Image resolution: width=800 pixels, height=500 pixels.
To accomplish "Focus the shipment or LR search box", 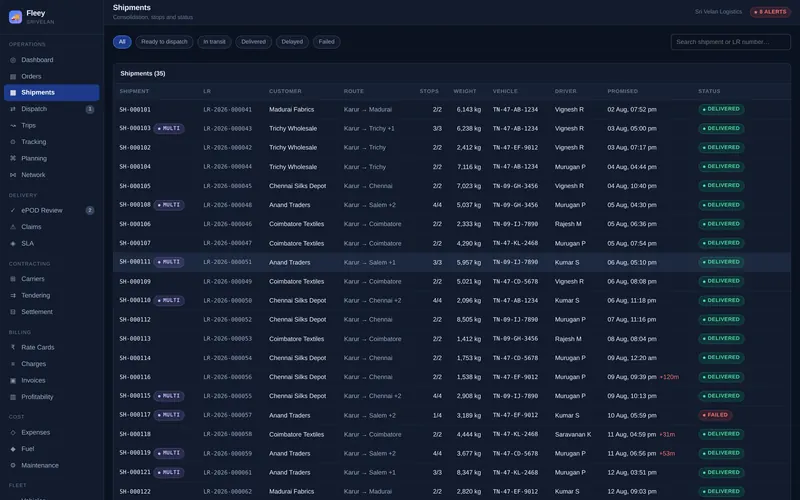I will tap(731, 42).
